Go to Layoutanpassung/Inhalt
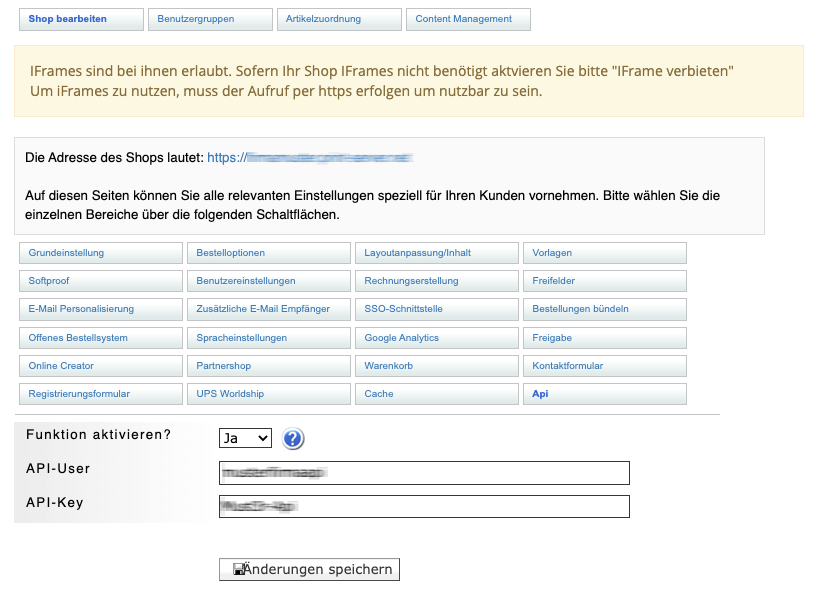This screenshot has width=840, height=615. coord(437,253)
